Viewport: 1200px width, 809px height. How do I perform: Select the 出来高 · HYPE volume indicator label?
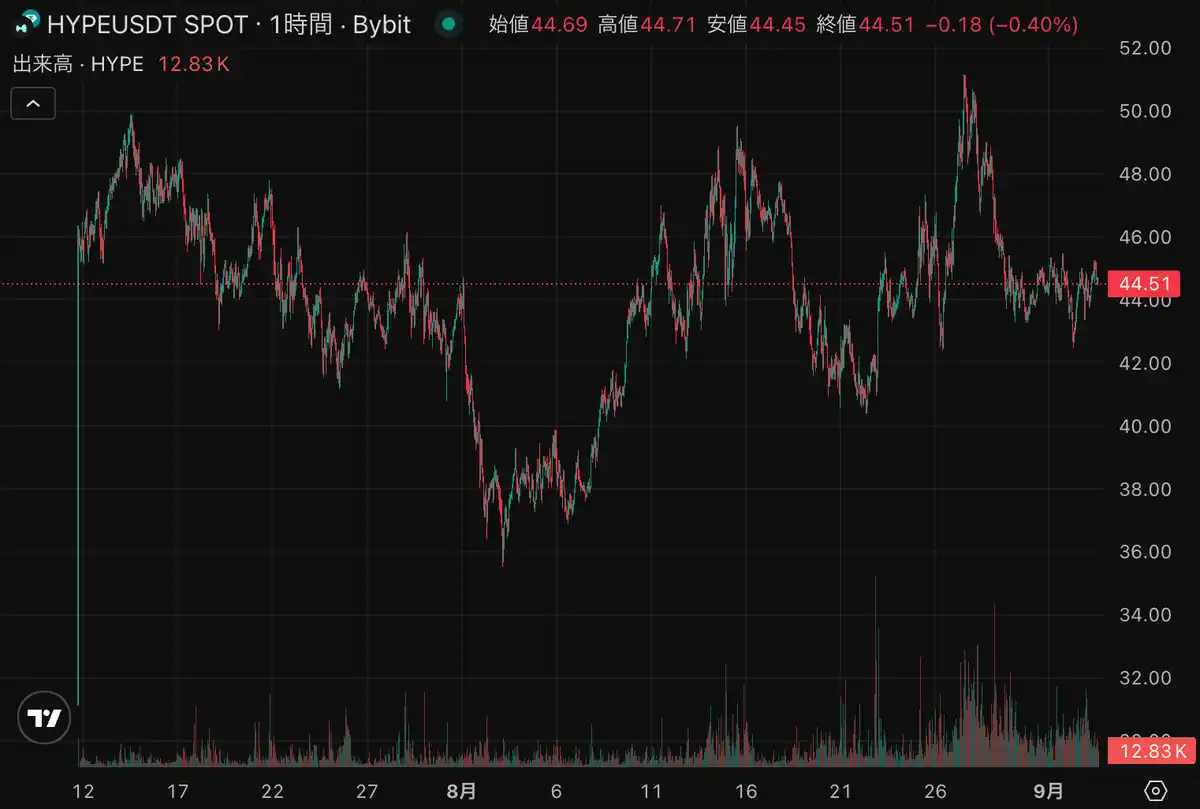78,64
